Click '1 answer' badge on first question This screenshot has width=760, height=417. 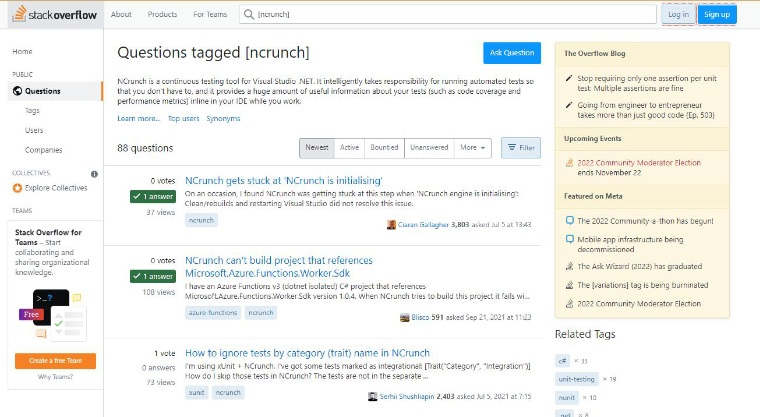click(153, 196)
